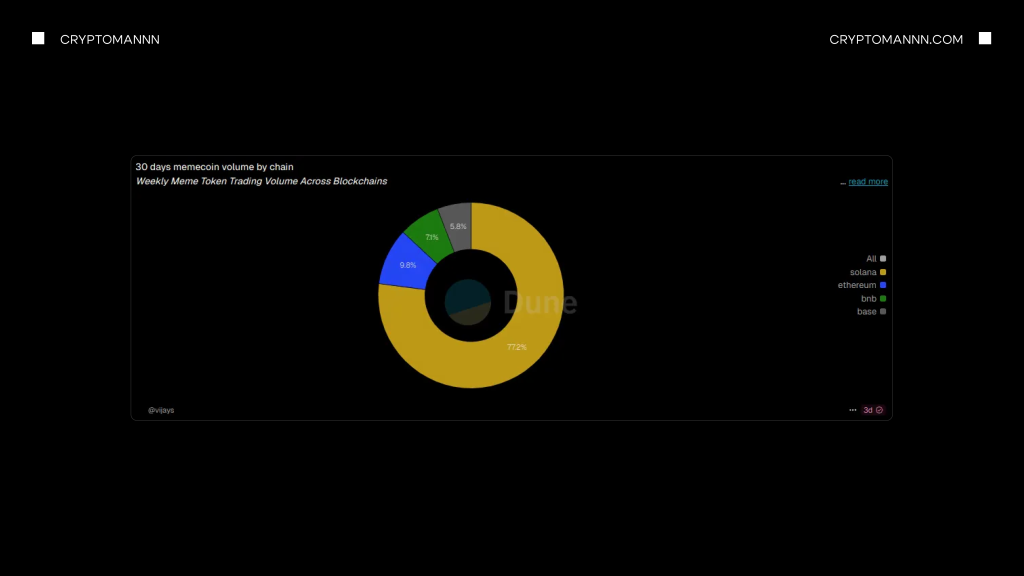This screenshot has height=576, width=1024.
Task: Toggle solana series in the legend
Action: [x=868, y=272]
